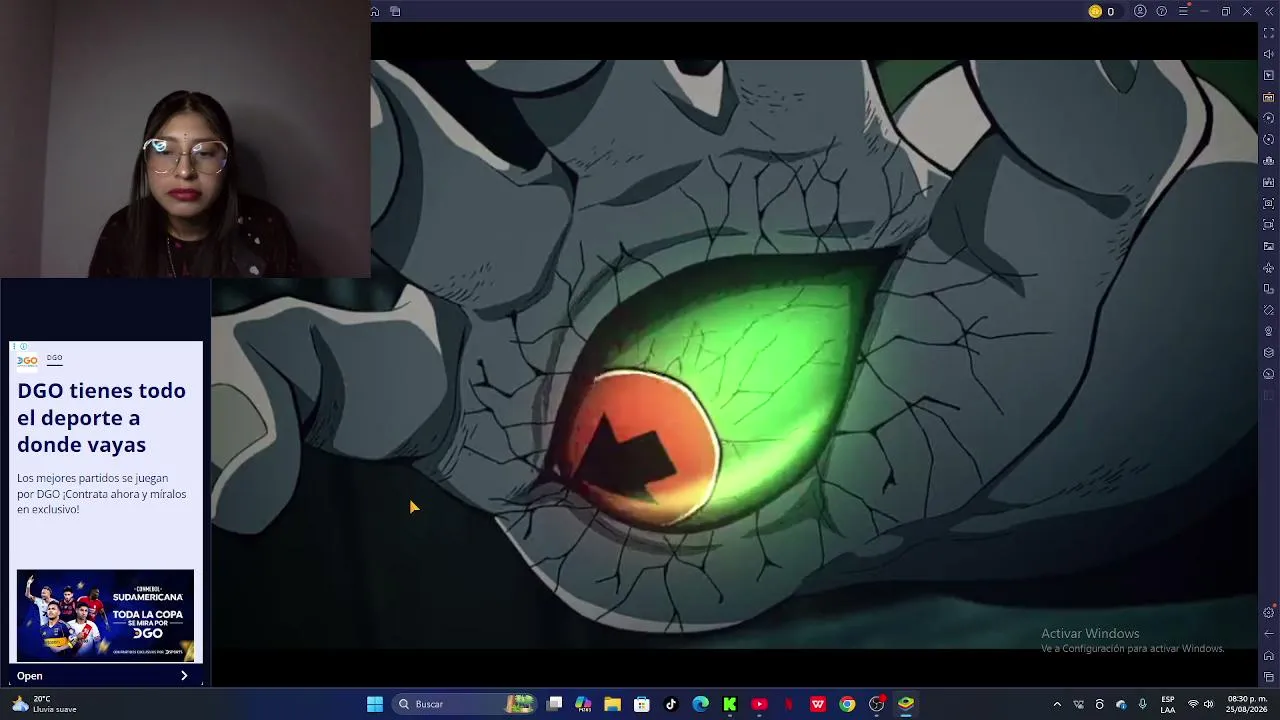Collapse the BlueStacks side toolbar
Image resolution: width=1280 pixels, height=720 pixels.
[x=1269, y=11]
